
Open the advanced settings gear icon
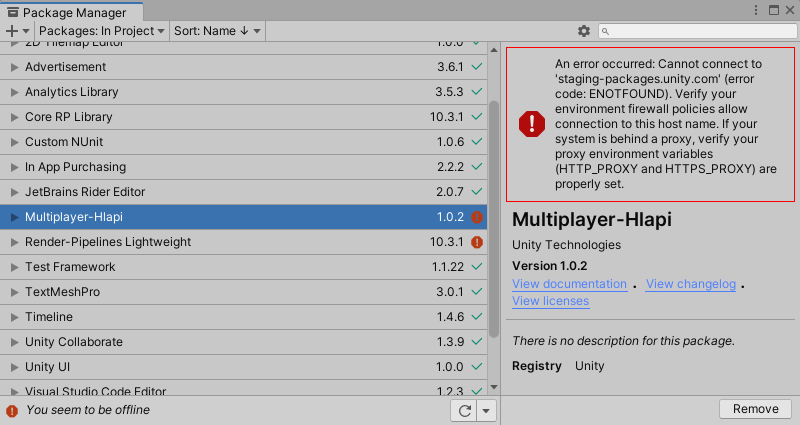point(584,31)
